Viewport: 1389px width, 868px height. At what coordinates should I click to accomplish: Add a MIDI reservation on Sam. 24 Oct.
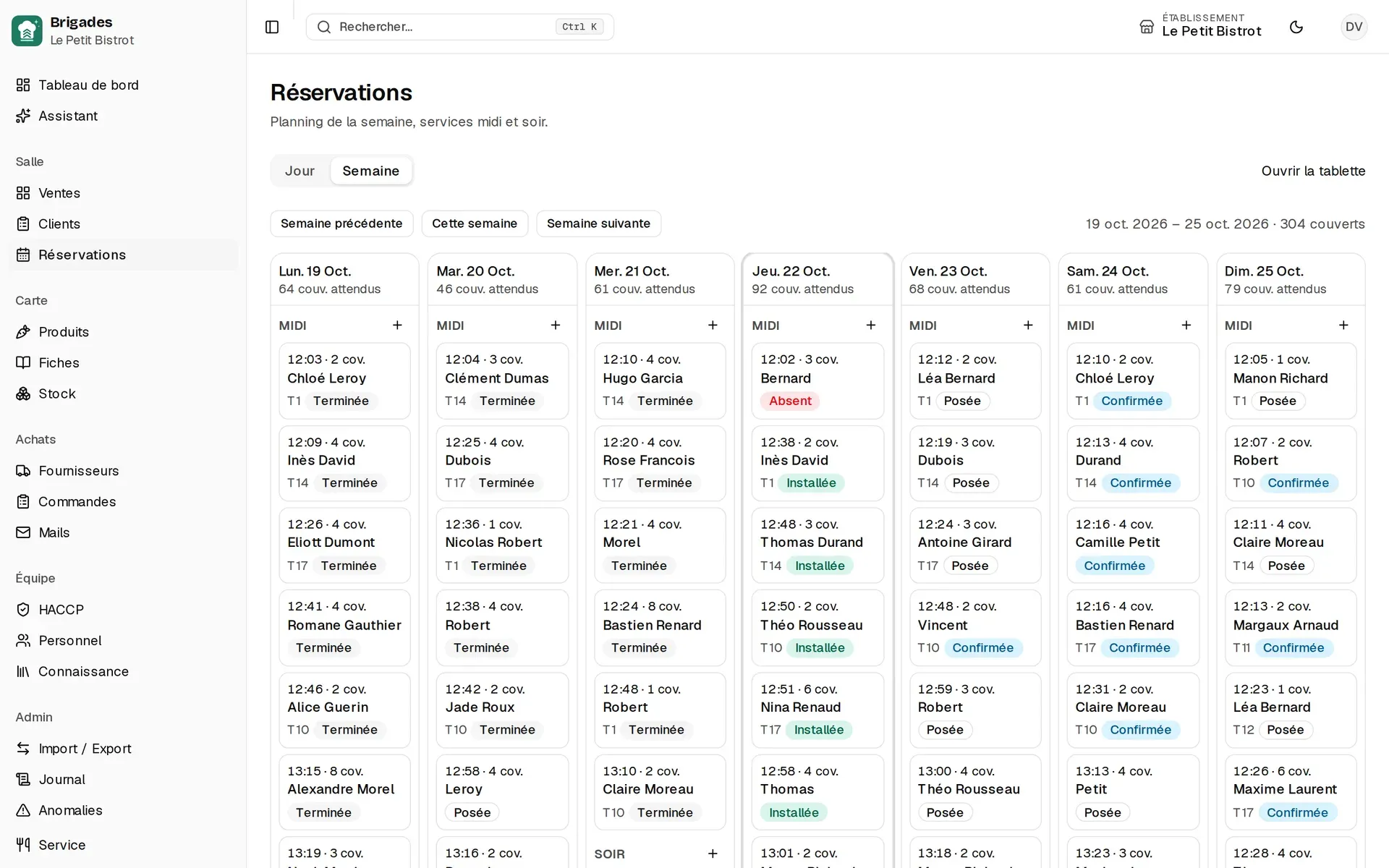tap(1186, 325)
